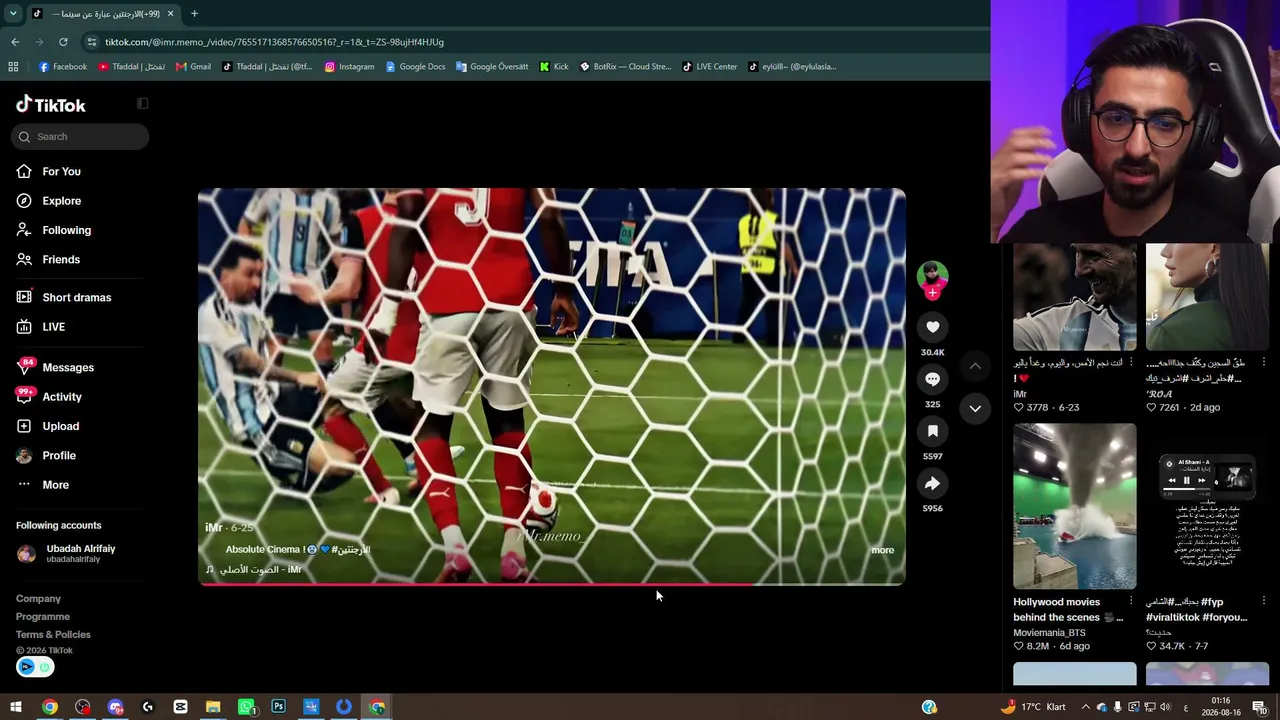Collapse the TikTok sidebar panel icon
Viewport: 1280px width, 720px height.
click(x=142, y=103)
